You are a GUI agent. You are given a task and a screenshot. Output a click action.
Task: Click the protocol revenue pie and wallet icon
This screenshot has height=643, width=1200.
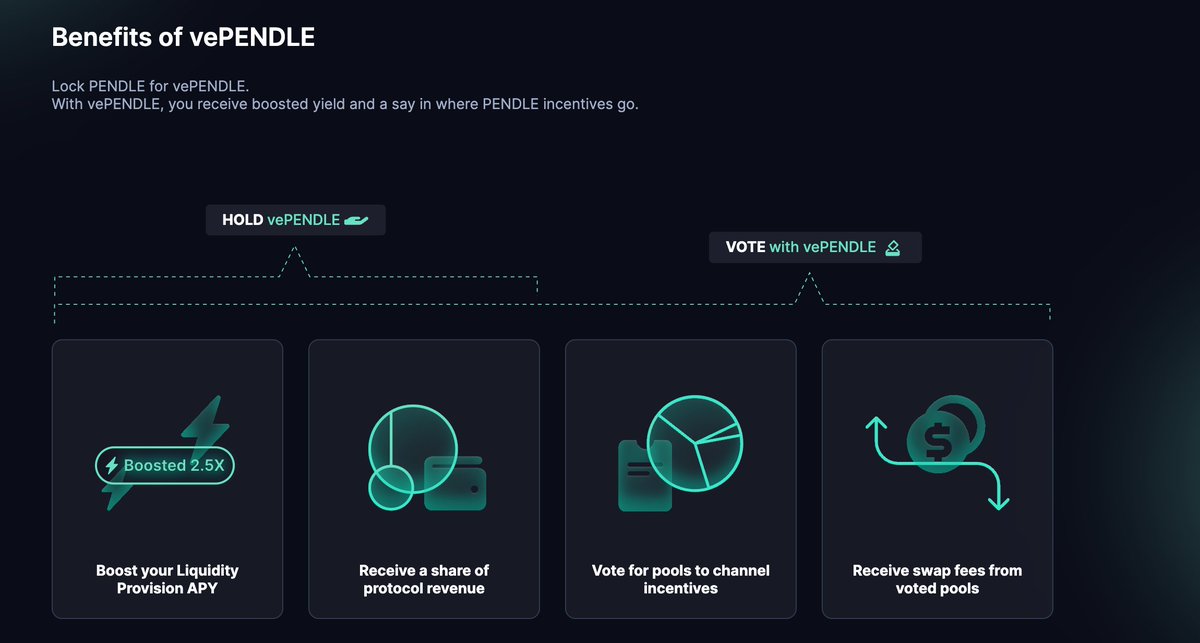point(427,458)
